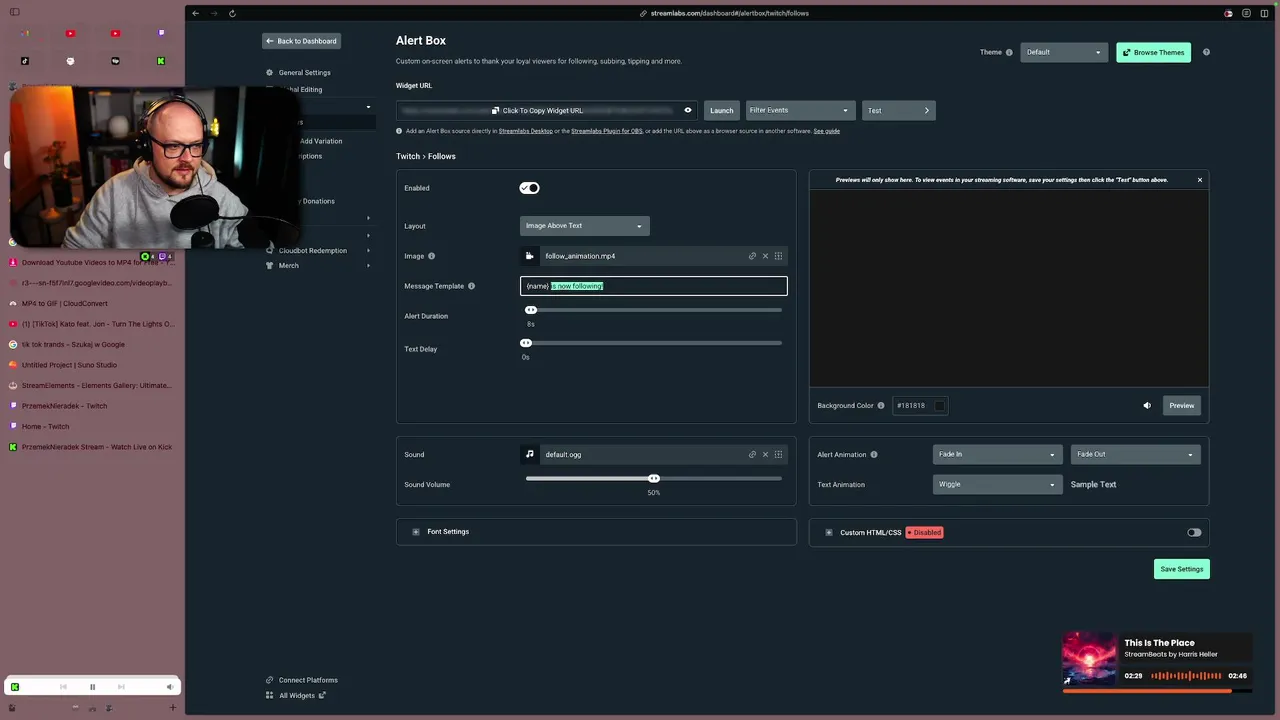Image resolution: width=1280 pixels, height=720 pixels.
Task: Open the Streamlabs Plugin for OBS link
Action: click(607, 131)
